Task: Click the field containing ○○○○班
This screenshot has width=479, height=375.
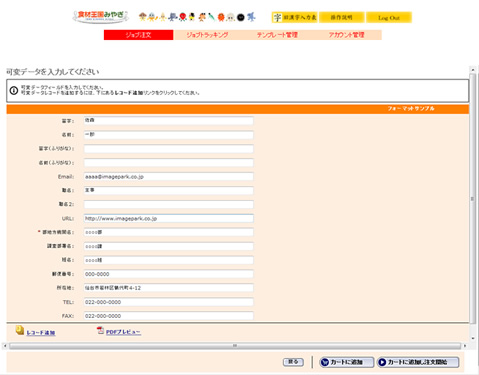Action: [168, 260]
